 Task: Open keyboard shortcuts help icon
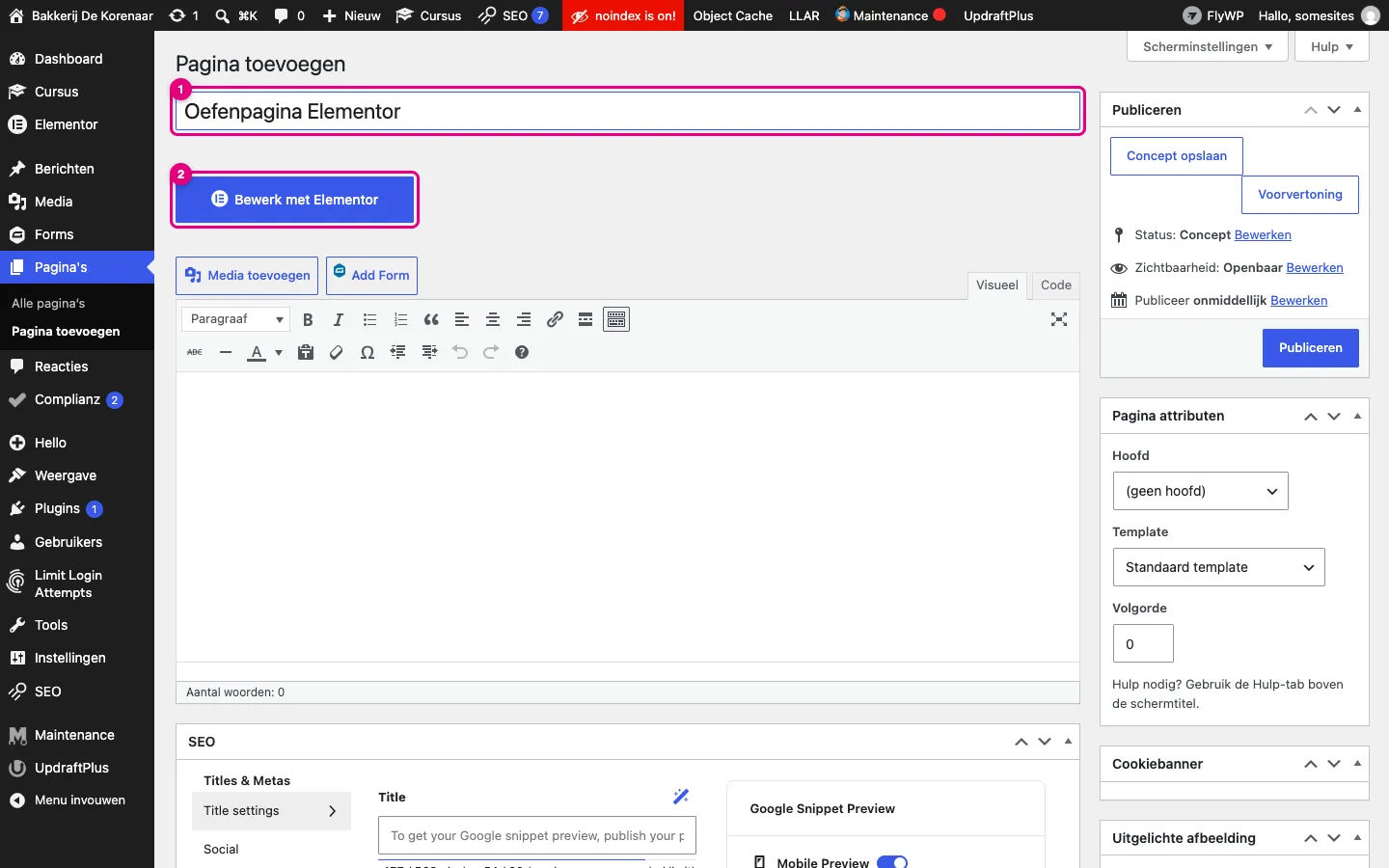[x=522, y=352]
